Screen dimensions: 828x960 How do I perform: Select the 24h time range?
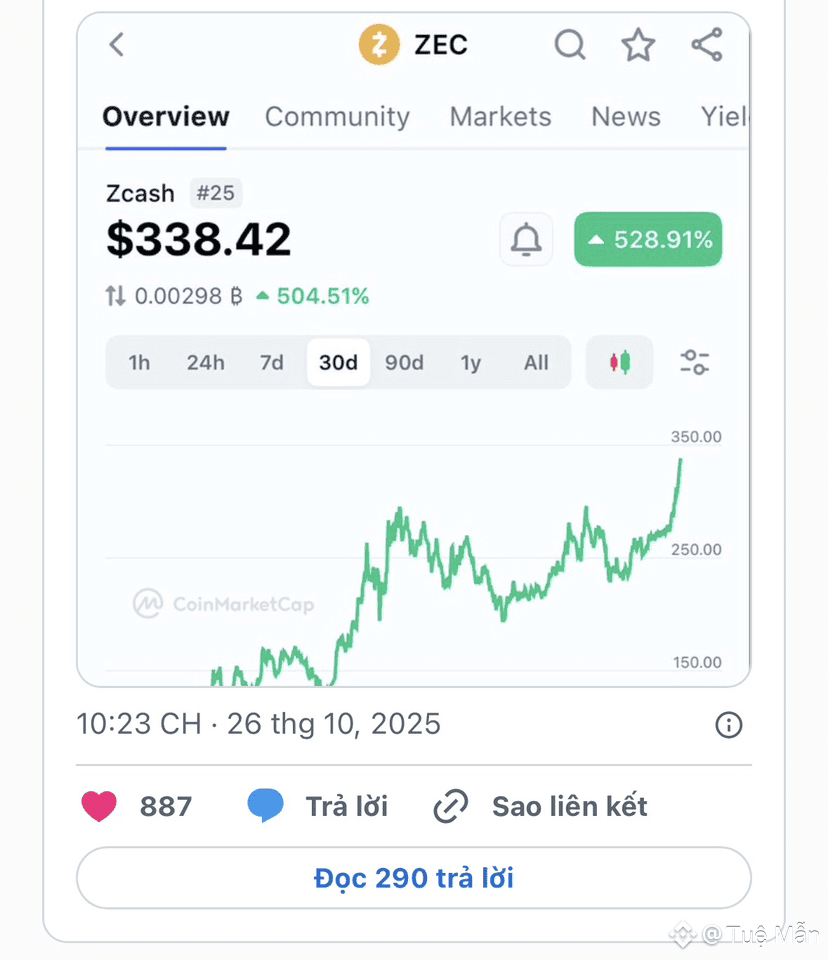[x=205, y=362]
